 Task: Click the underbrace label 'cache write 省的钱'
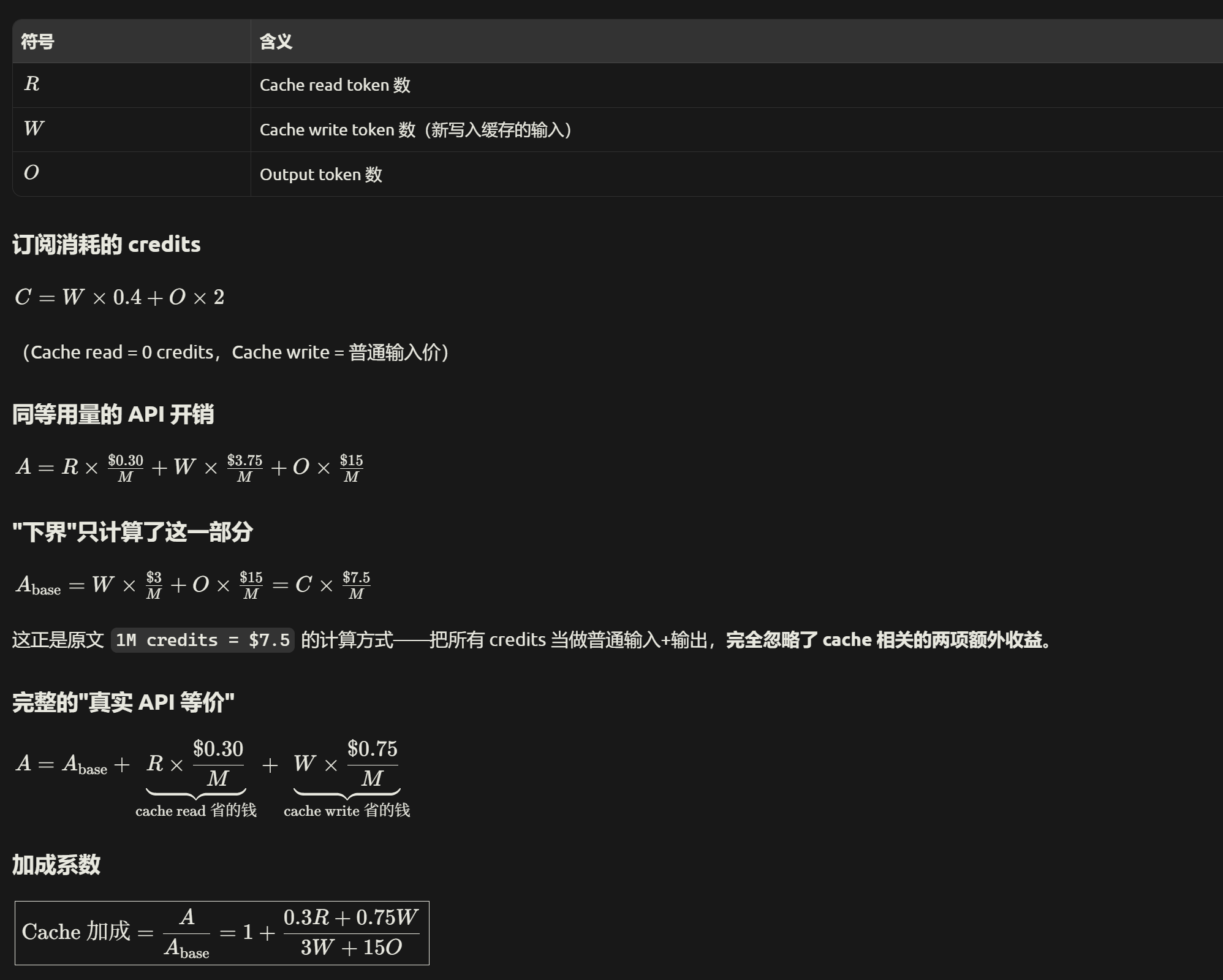[x=347, y=810]
